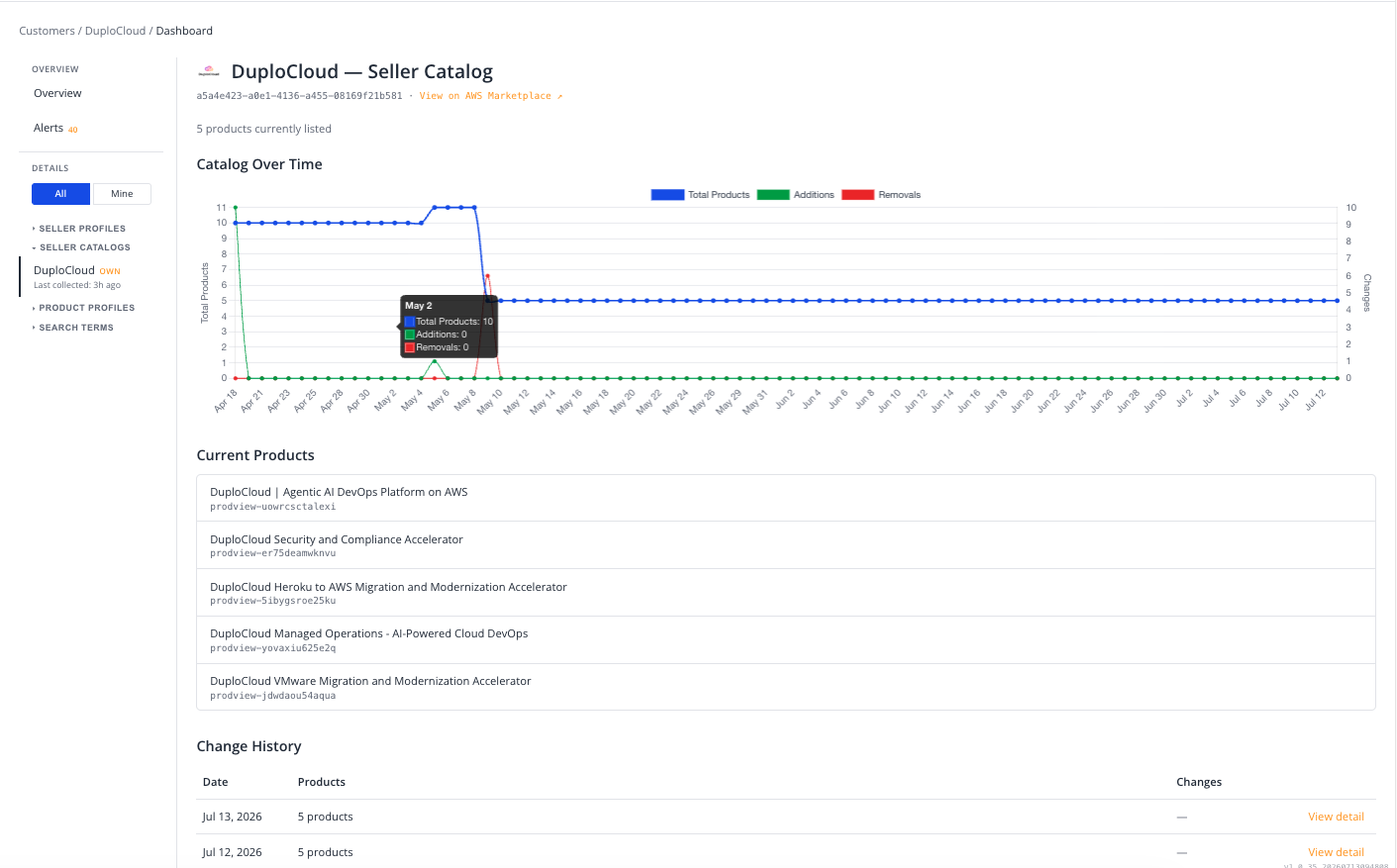Toggle Additions legend swatch
This screenshot has height=868, width=1397.
(x=773, y=195)
